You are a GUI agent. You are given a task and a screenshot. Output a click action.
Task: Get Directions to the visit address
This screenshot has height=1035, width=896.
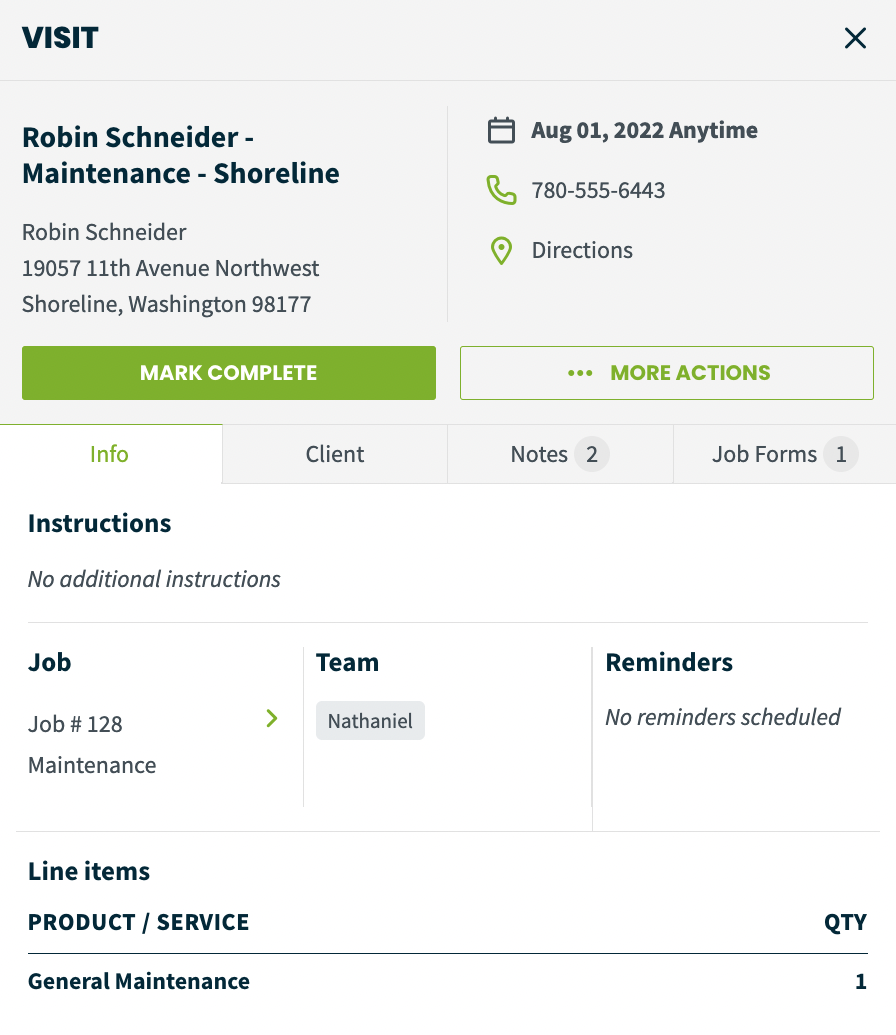pyautogui.click(x=582, y=250)
